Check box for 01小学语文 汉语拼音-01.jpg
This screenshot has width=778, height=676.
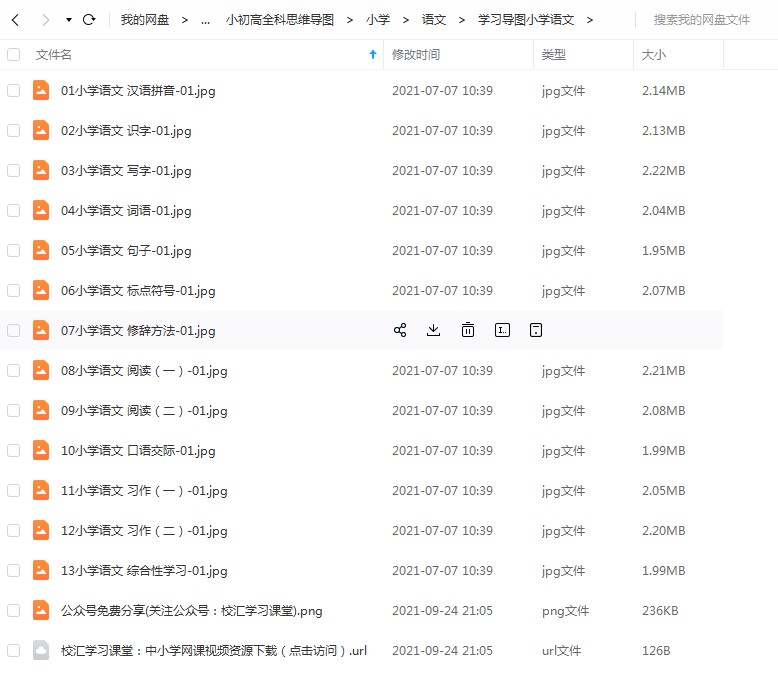[x=14, y=90]
